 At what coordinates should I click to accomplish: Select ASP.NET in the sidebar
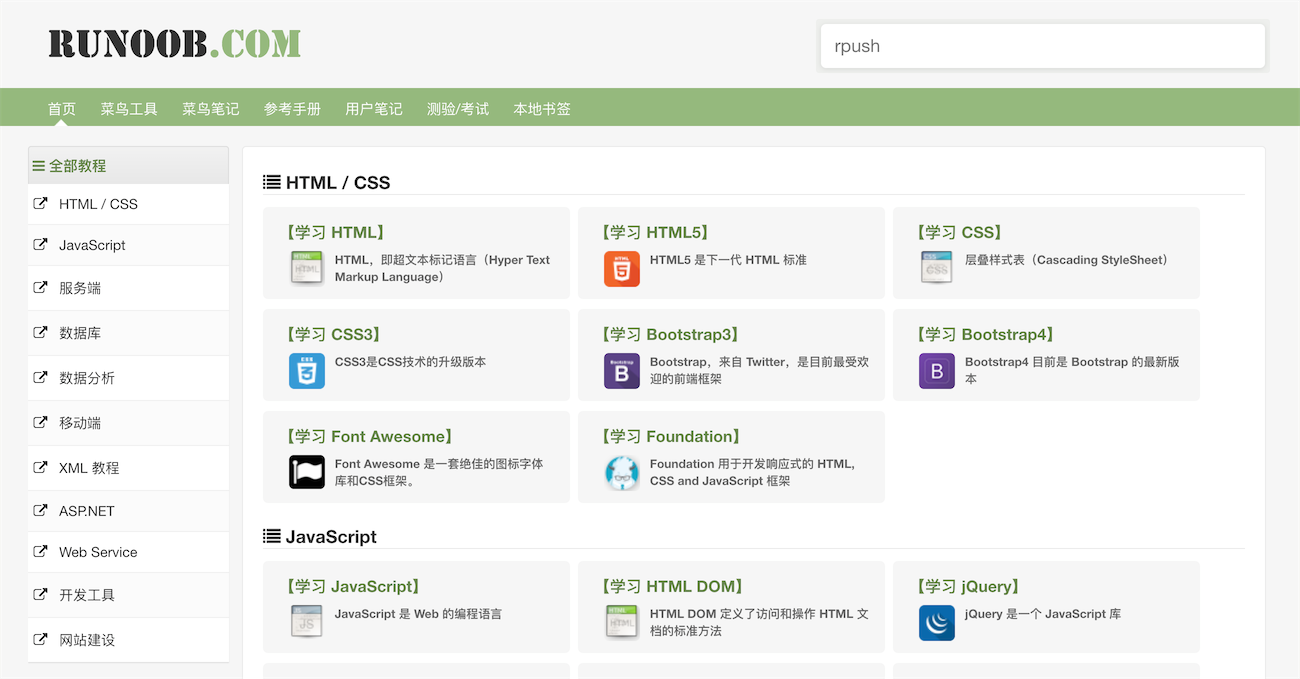(x=128, y=511)
